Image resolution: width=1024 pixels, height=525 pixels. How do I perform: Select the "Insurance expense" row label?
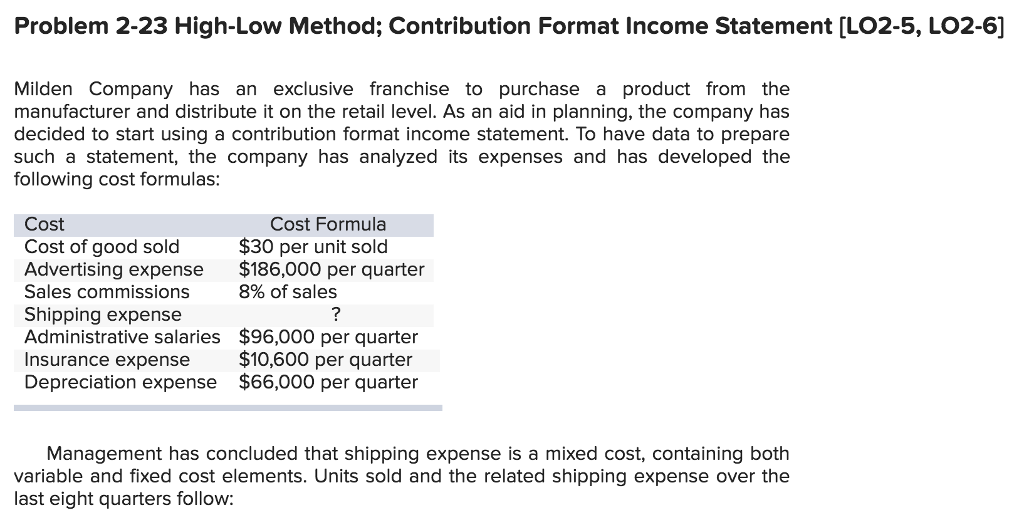coord(107,359)
